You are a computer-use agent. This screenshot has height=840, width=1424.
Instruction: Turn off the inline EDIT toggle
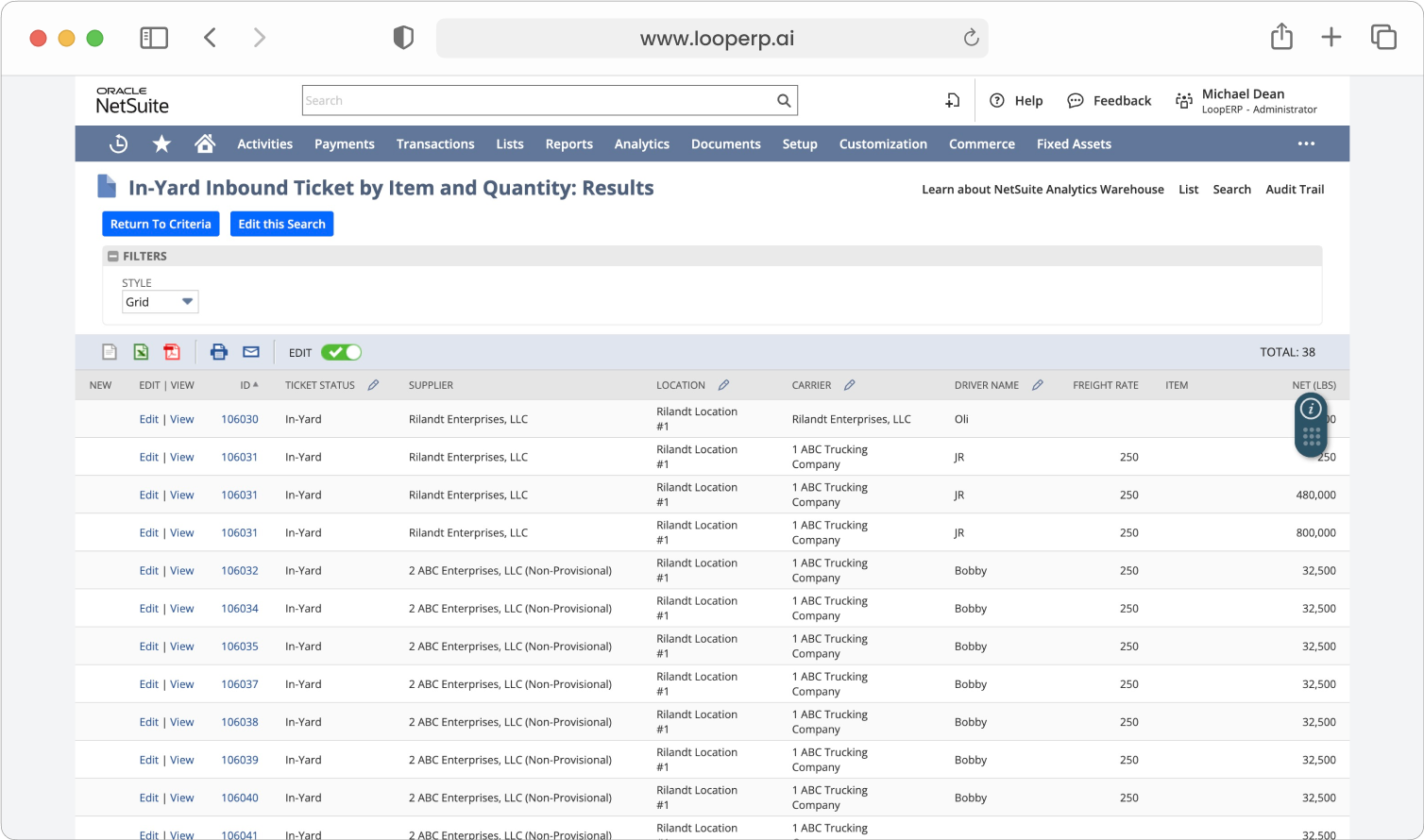pyautogui.click(x=341, y=352)
